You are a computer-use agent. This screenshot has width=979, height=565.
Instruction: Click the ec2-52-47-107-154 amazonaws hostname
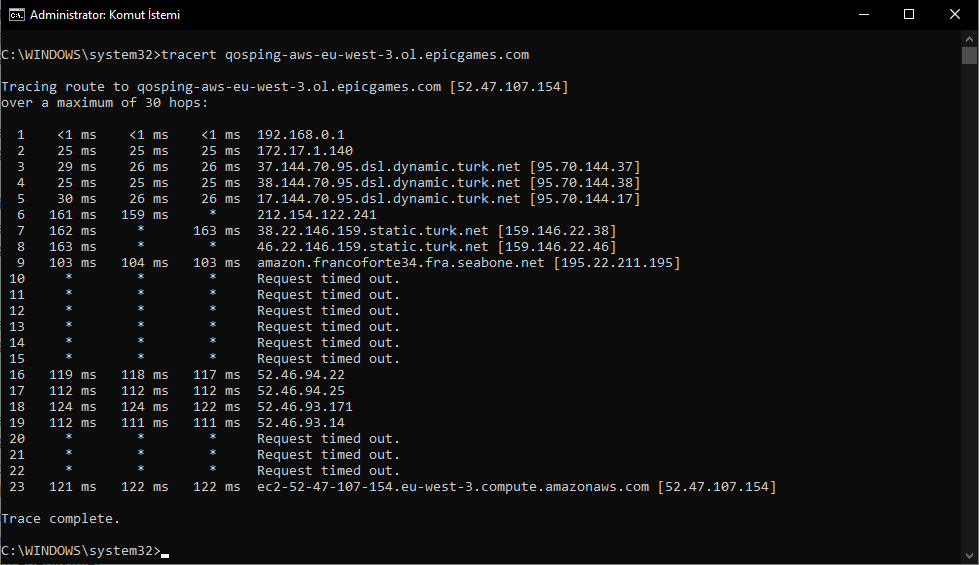[453, 487]
